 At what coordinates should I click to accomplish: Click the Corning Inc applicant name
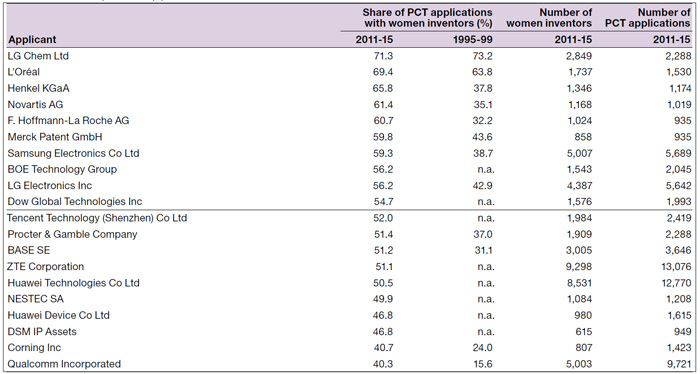(34, 348)
